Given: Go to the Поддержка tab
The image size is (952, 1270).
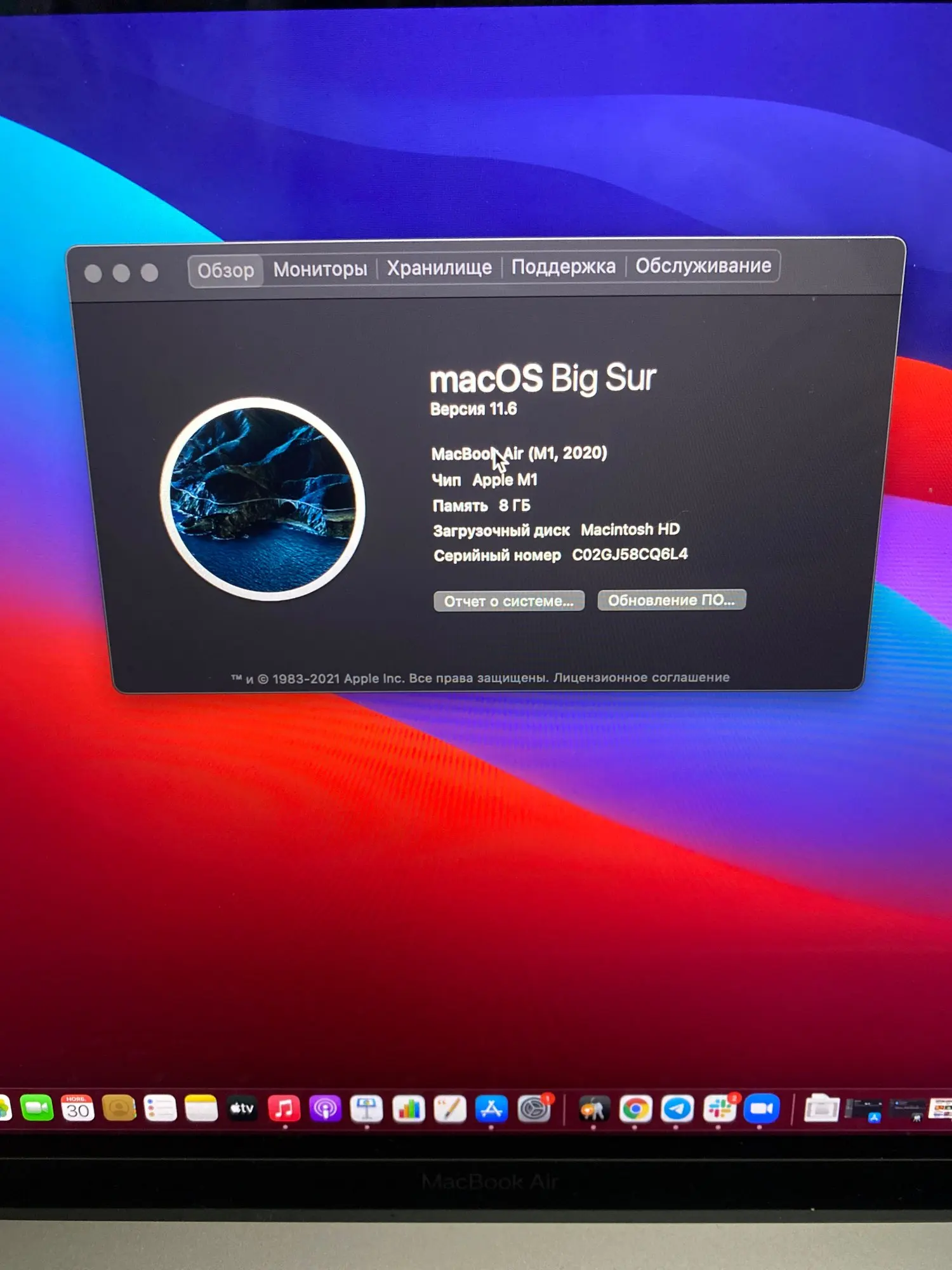Looking at the screenshot, I should 563,267.
